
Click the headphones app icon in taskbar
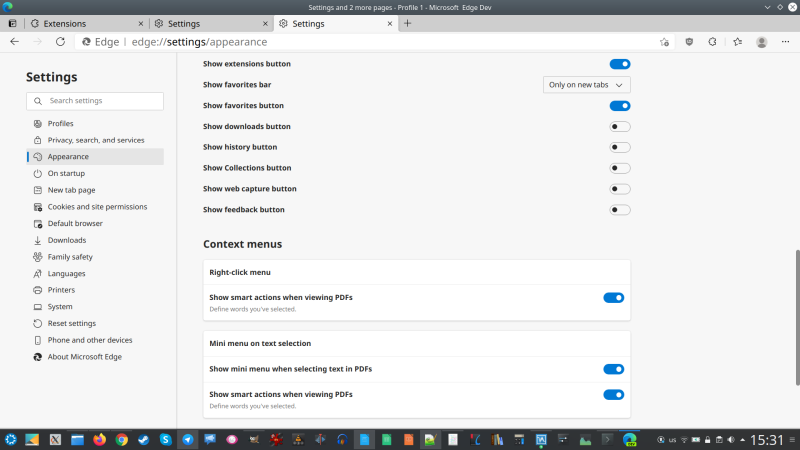pos(342,439)
